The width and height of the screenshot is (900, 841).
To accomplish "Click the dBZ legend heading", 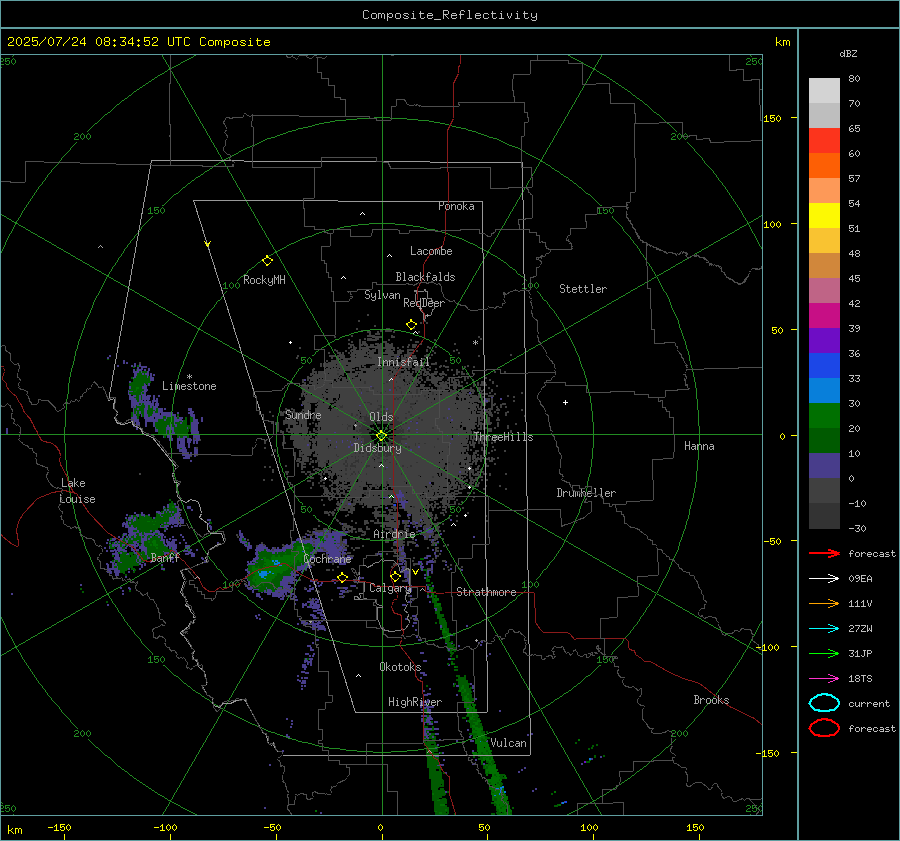I will [848, 53].
